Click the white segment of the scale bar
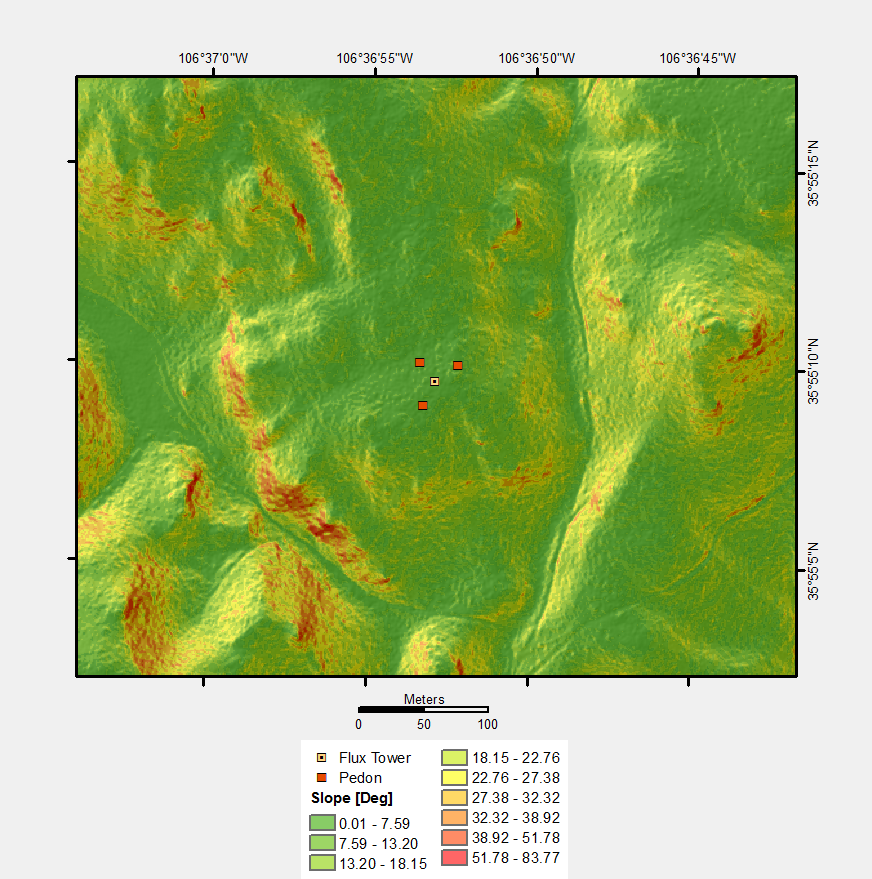Screen dimensions: 872x879 coord(456,710)
